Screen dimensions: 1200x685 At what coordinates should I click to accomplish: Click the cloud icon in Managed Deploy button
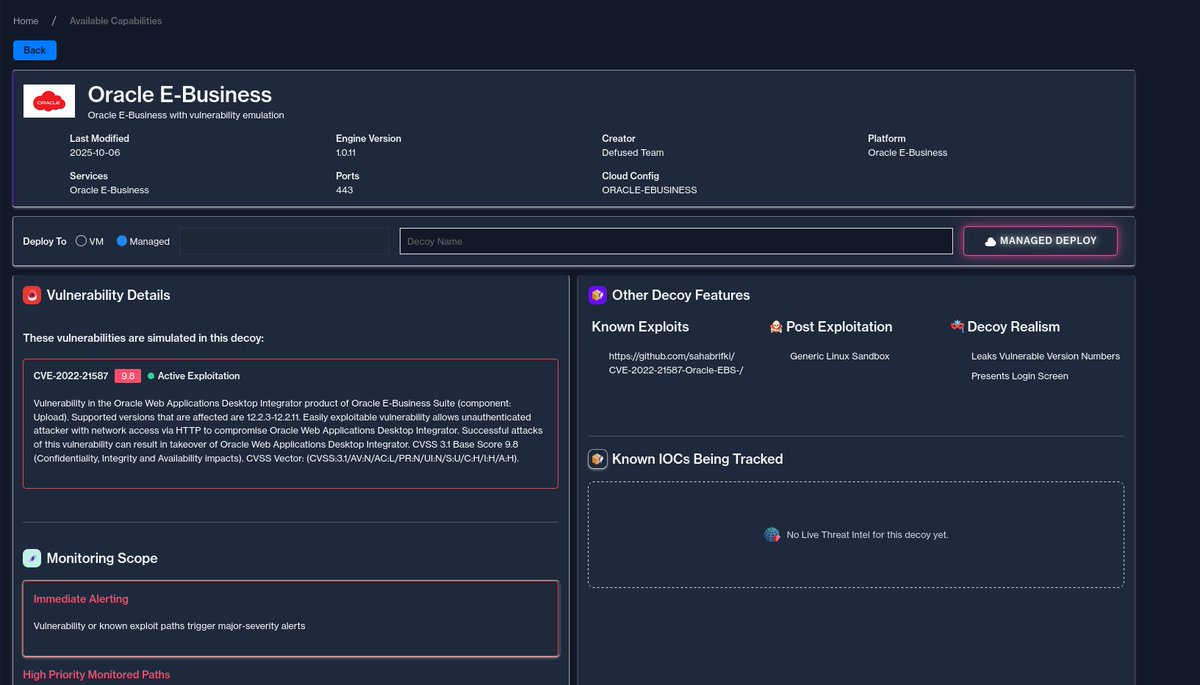(x=990, y=241)
